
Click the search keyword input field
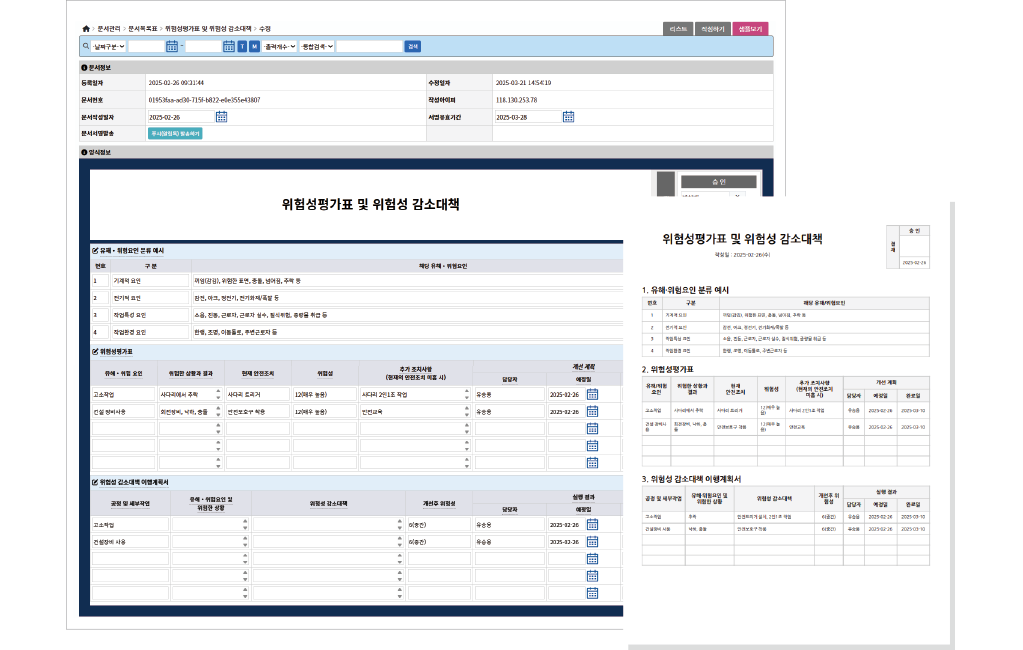369,46
